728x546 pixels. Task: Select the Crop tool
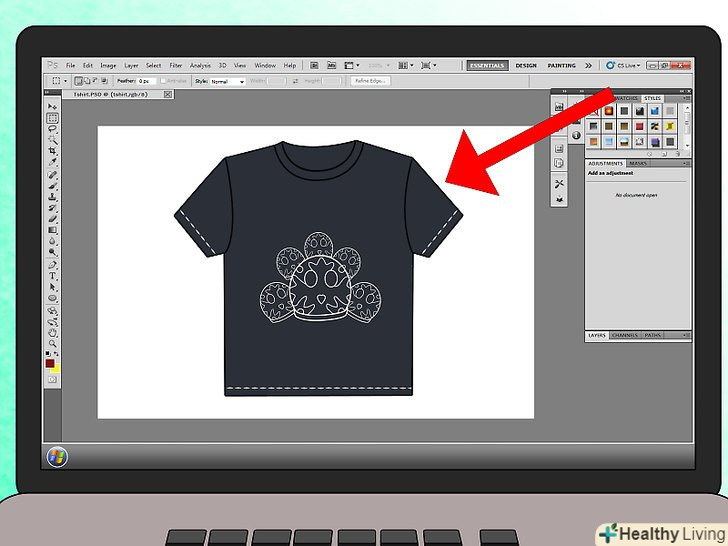pos(53,151)
